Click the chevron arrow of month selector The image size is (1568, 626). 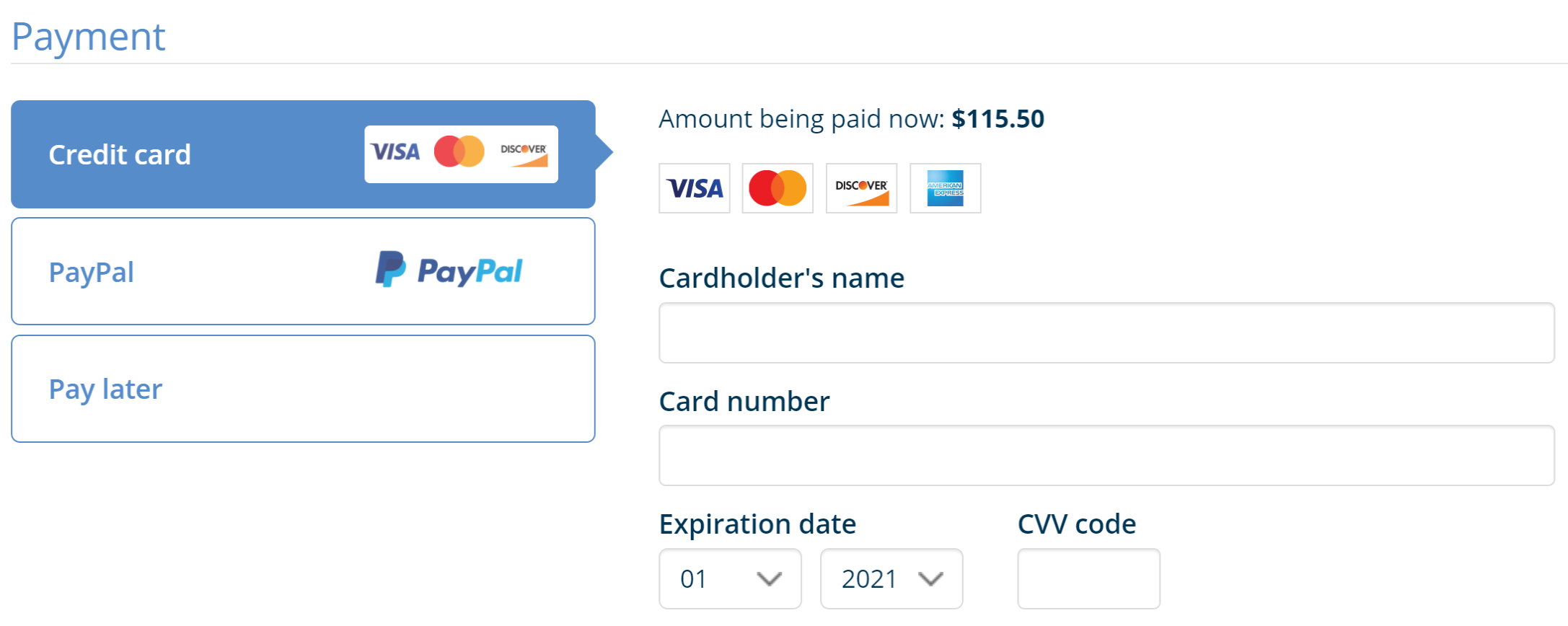769,579
